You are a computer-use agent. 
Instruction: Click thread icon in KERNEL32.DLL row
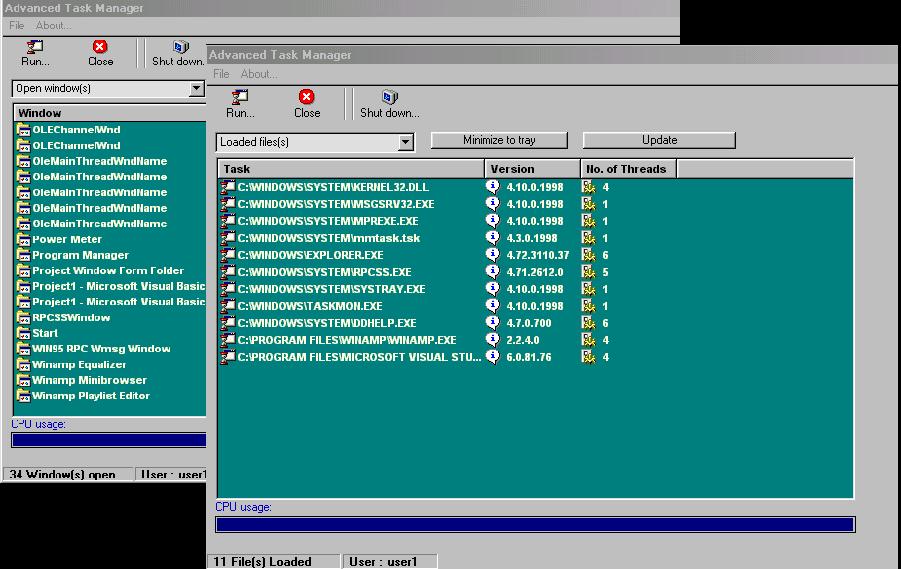coord(588,187)
